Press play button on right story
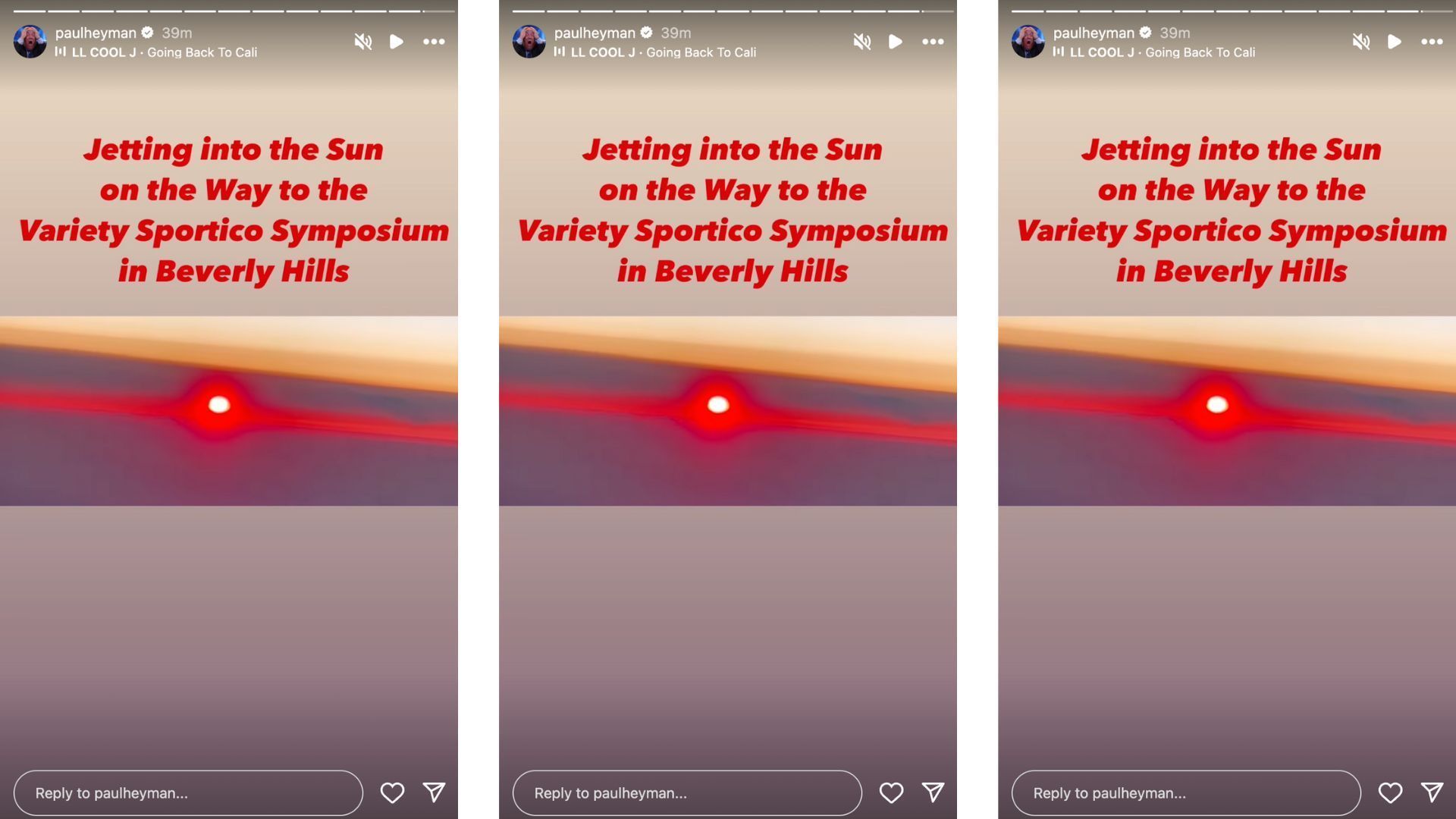1456x819 pixels. (1395, 41)
